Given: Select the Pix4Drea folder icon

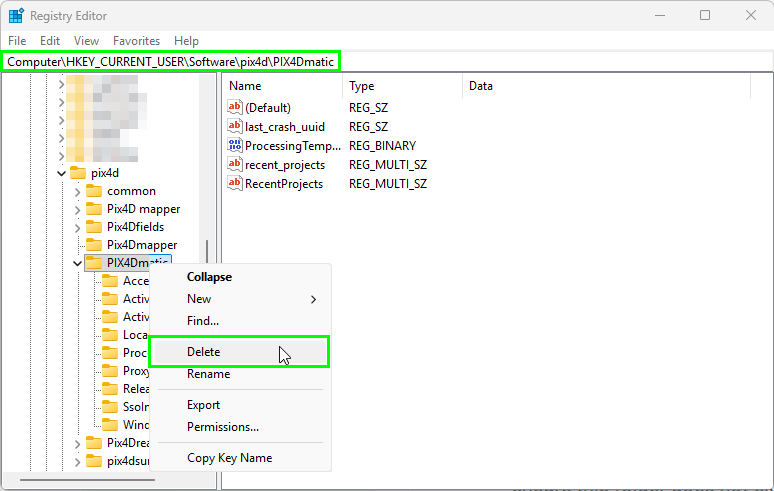Looking at the screenshot, I should tap(94, 443).
